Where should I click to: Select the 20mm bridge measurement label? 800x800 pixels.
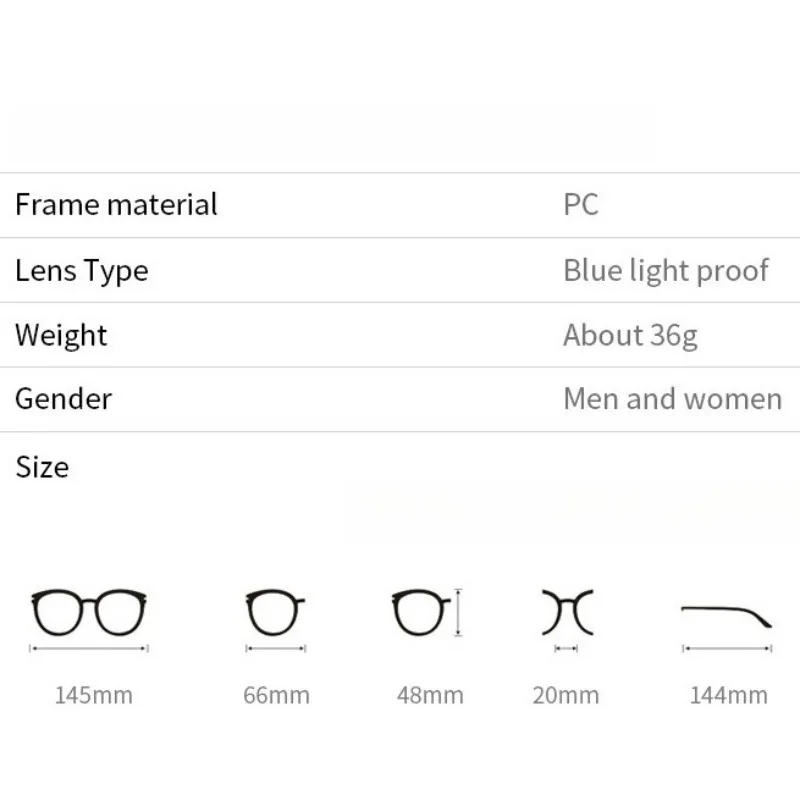[566, 695]
